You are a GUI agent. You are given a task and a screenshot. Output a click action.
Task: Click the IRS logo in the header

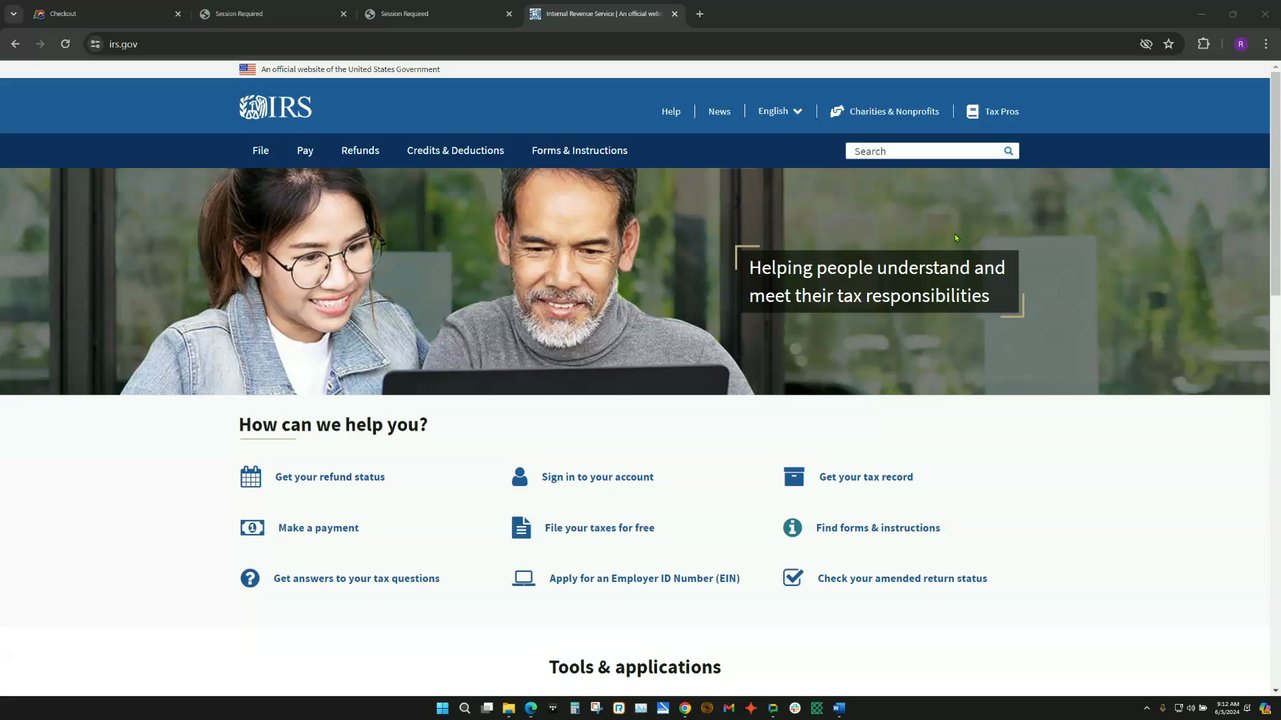point(275,107)
